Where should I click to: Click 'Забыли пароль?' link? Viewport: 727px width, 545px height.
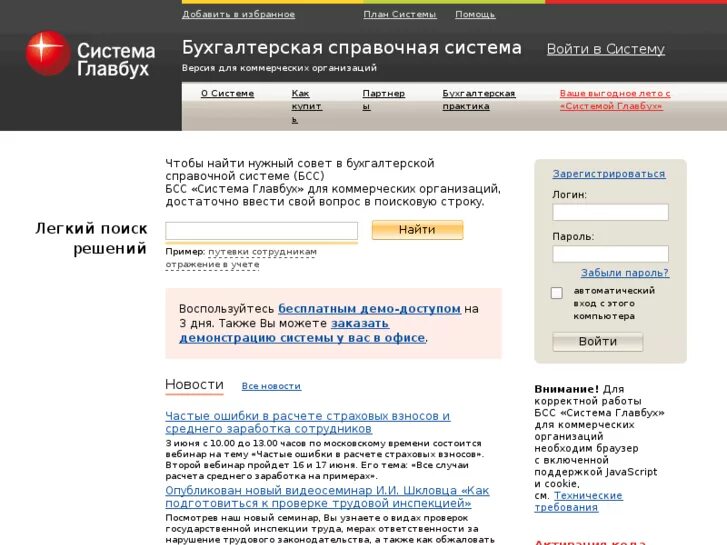coord(625,273)
